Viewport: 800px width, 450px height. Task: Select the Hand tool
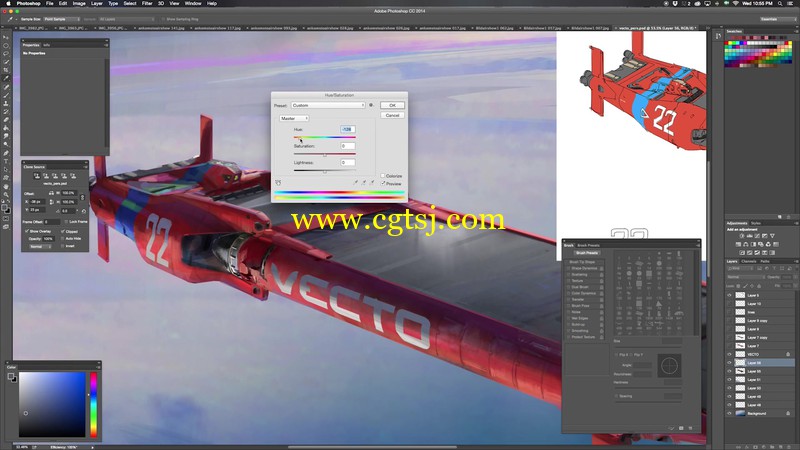[x=6, y=186]
